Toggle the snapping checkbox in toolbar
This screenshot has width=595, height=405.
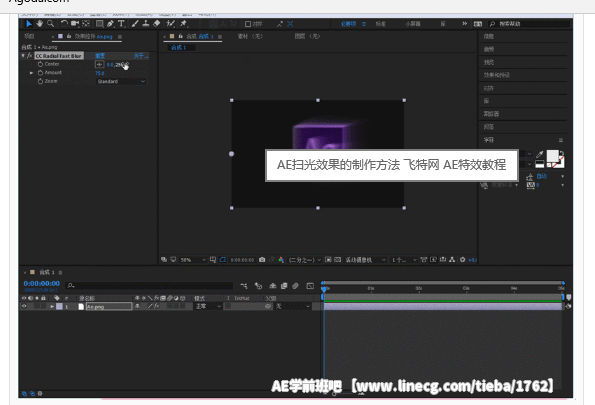[248, 24]
